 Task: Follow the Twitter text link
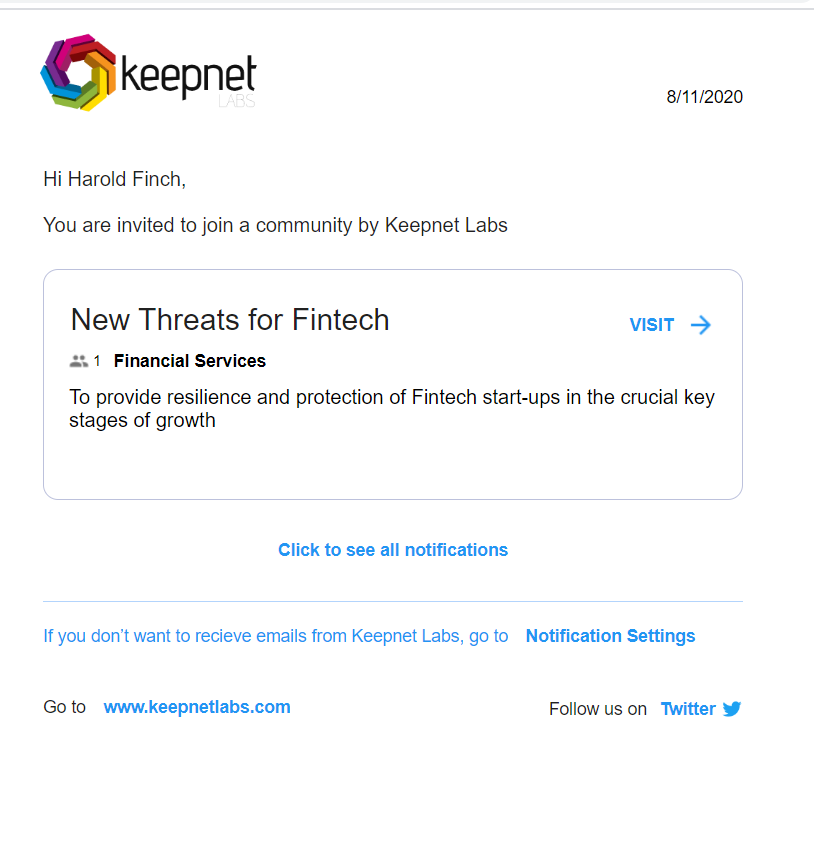click(688, 709)
